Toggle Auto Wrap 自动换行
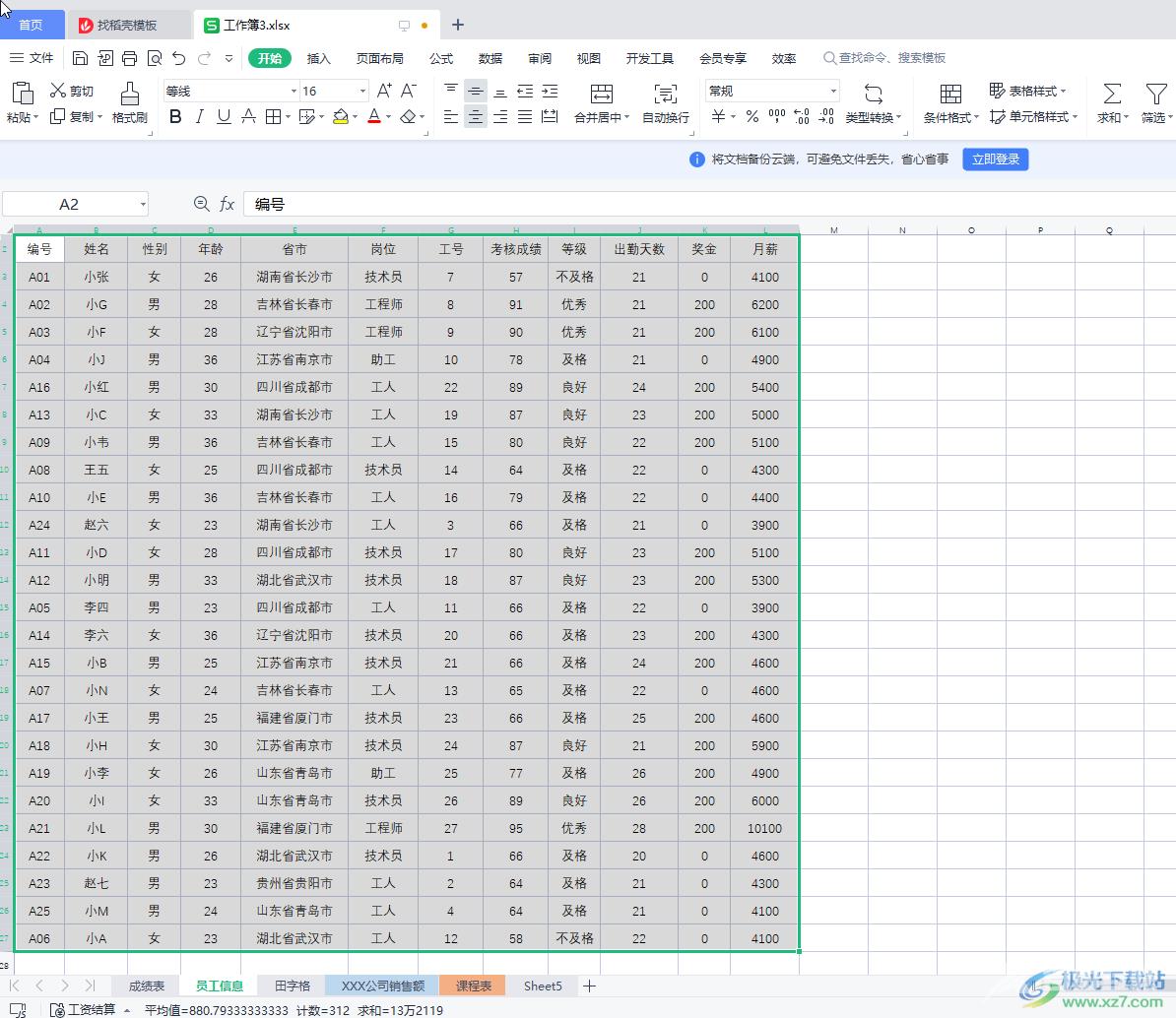The width and height of the screenshot is (1176, 1018). pos(665,102)
